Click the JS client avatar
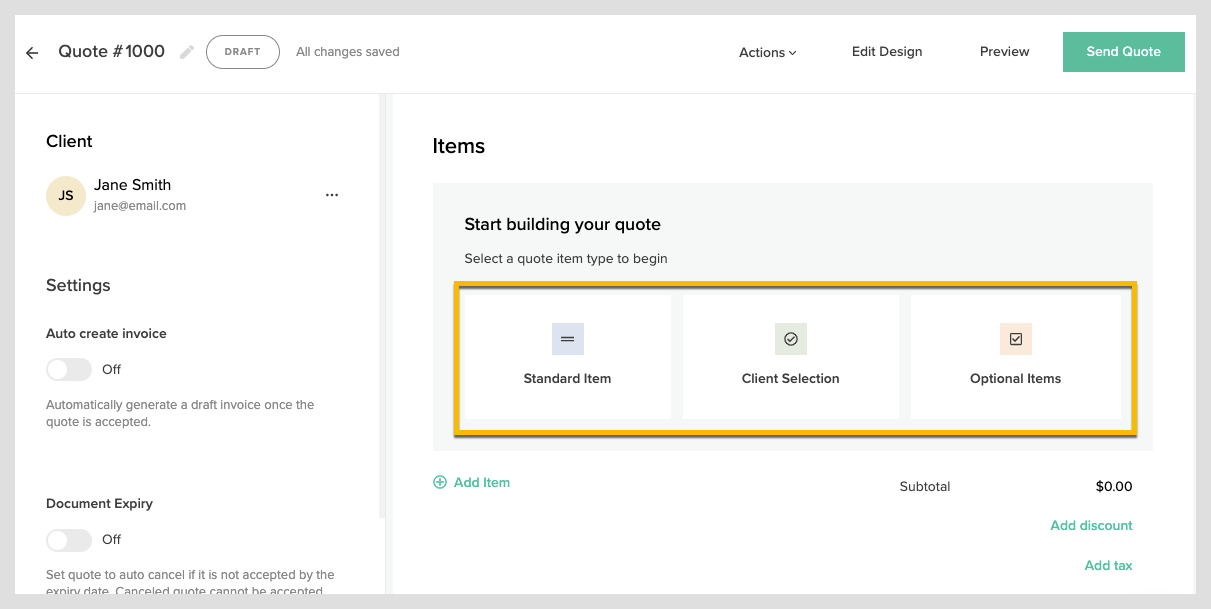The height and width of the screenshot is (609, 1211). pyautogui.click(x=65, y=195)
